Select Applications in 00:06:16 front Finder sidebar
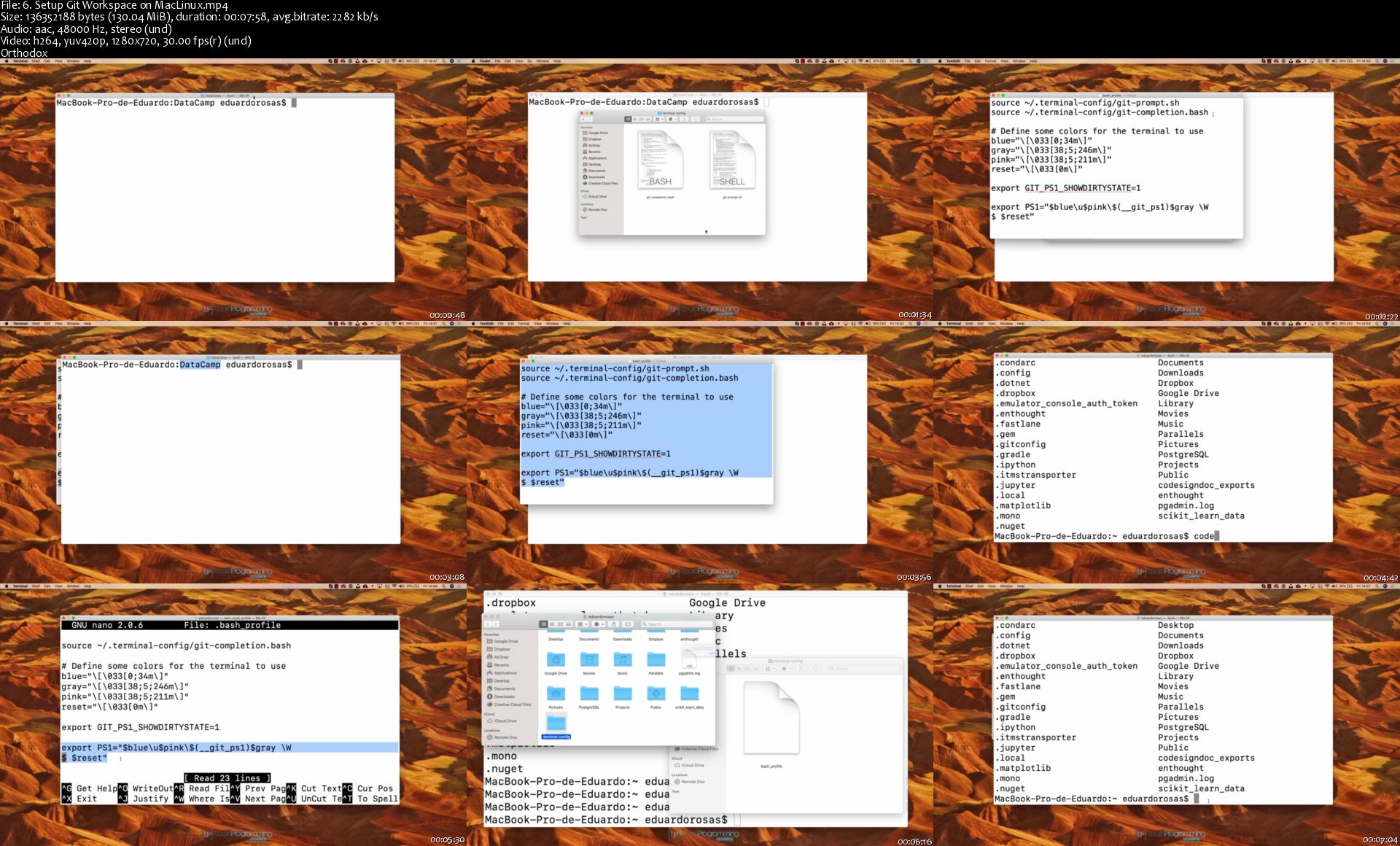The width and height of the screenshot is (1400, 846). pos(502,673)
